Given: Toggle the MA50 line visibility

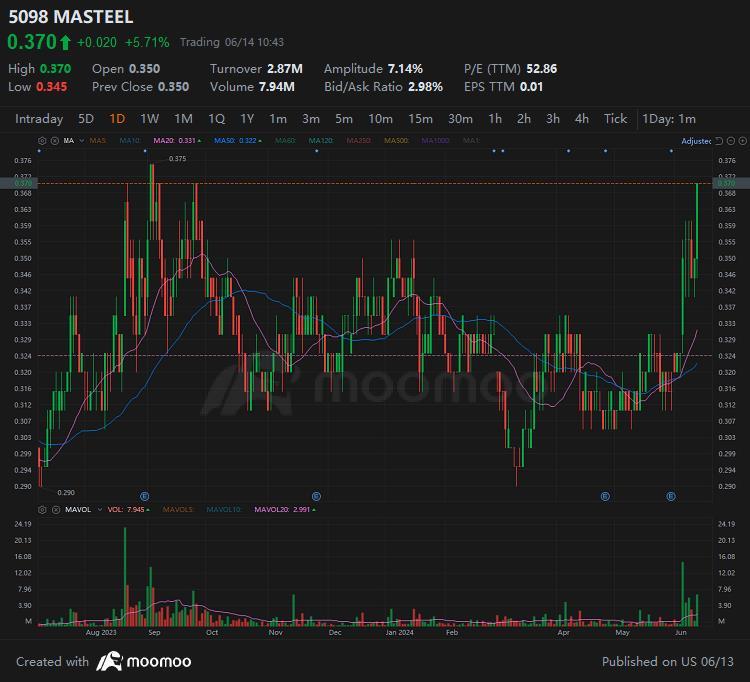Looking at the screenshot, I should tap(238, 141).
